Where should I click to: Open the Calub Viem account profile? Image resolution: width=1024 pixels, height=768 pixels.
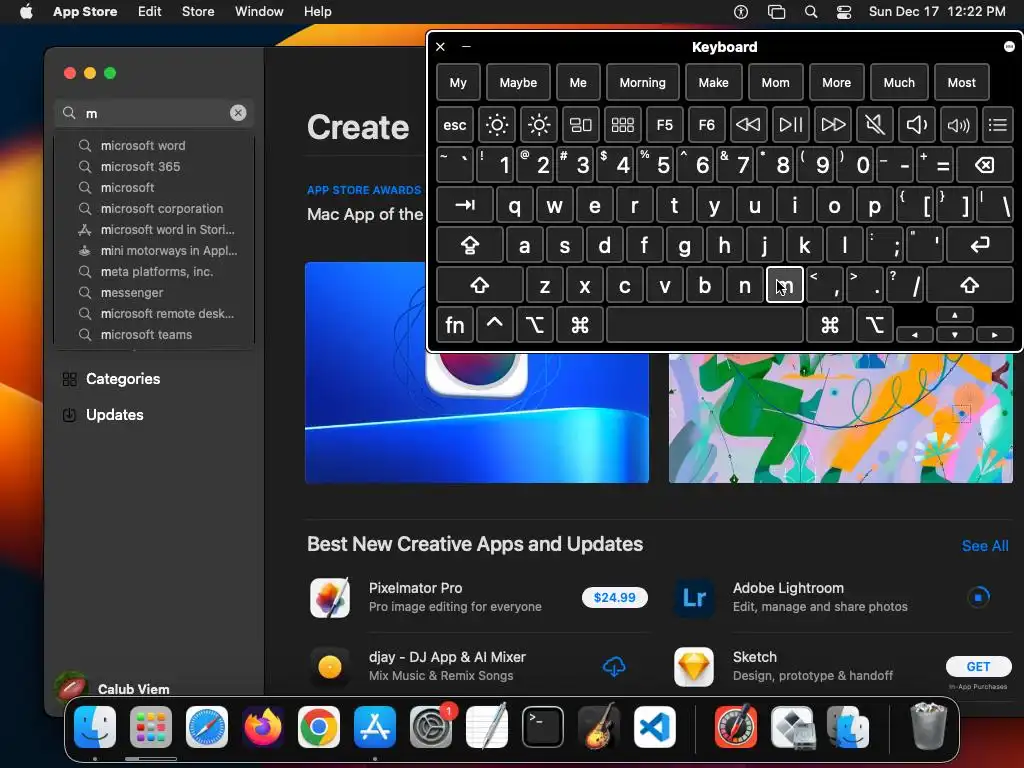click(112, 688)
